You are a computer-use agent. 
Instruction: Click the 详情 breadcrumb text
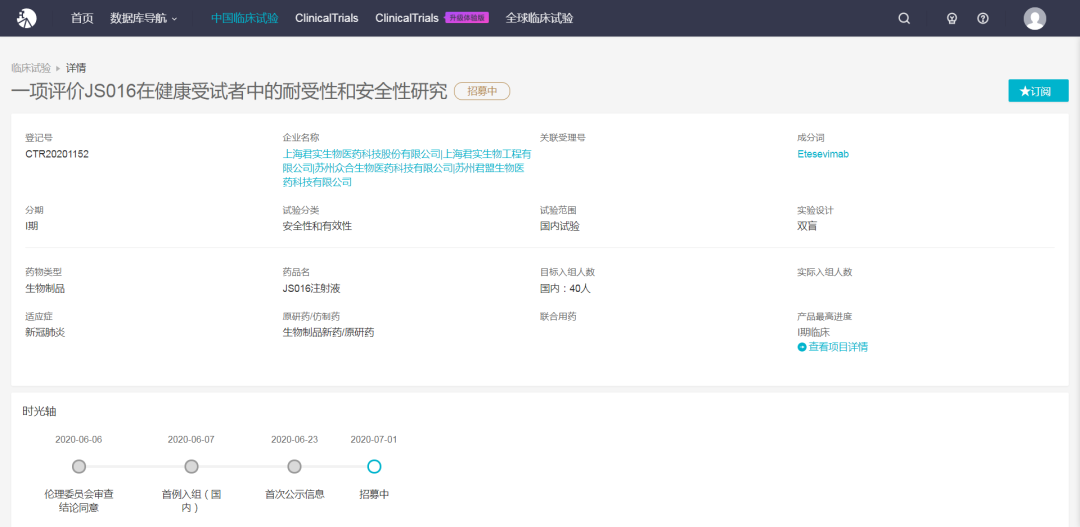point(76,68)
